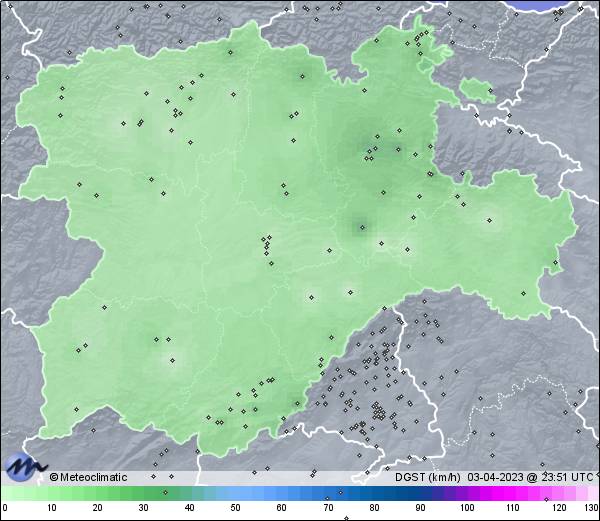Click the 80 legend number
The height and width of the screenshot is (521, 600).
coord(374,508)
